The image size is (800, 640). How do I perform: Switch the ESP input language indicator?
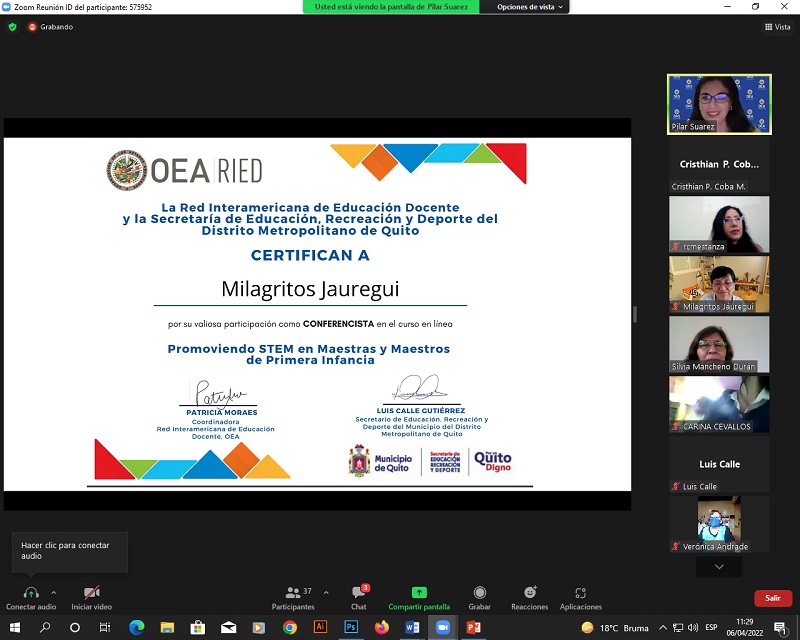(711, 628)
